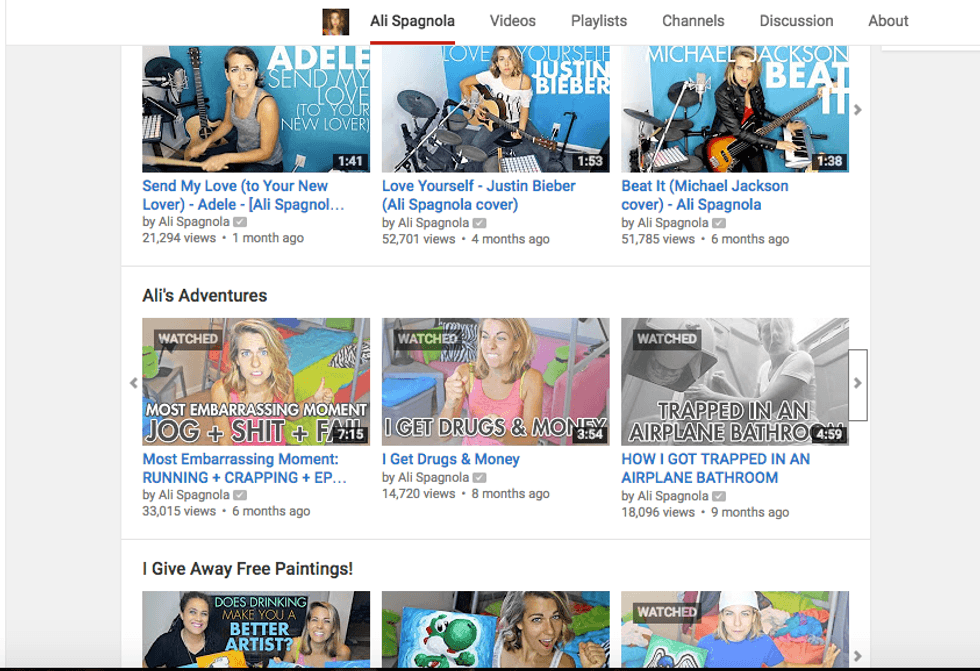The image size is (980, 671).
Task: Play the Trapped in an Airplane Bathroom thumbnail
Action: coord(735,381)
